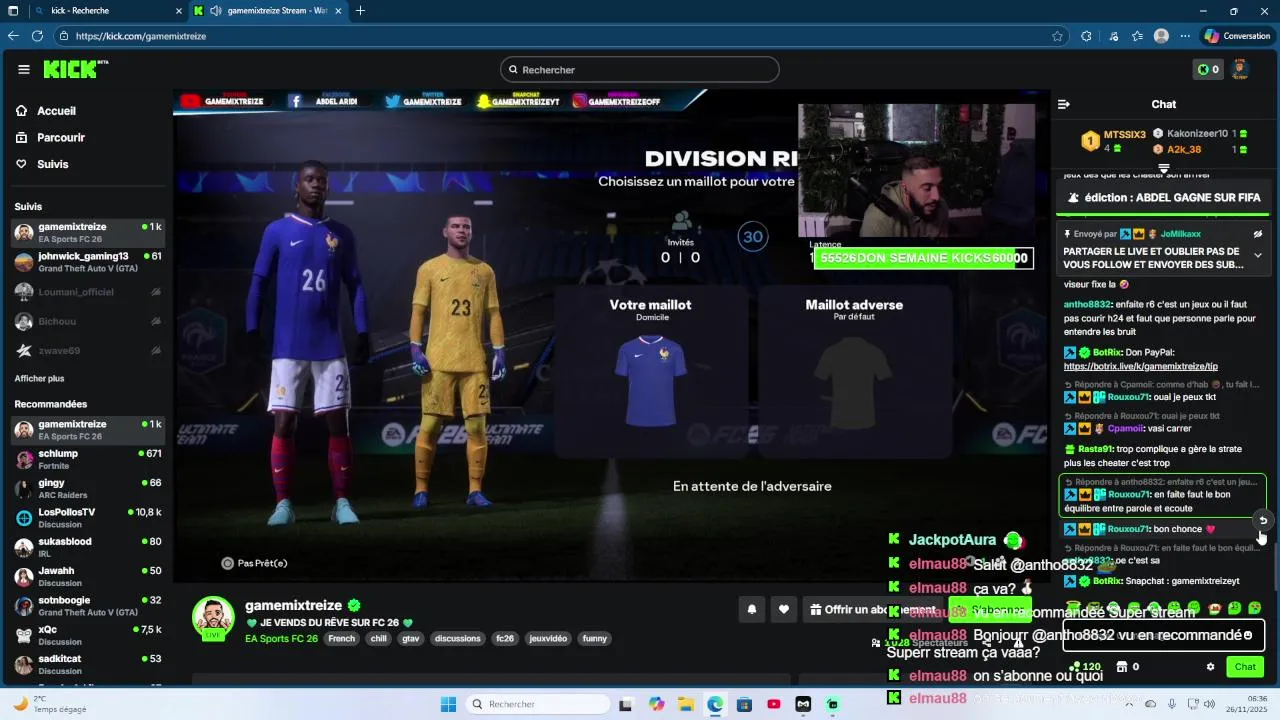
Task: Open recommended channel sadkitcat
Action: [87, 665]
